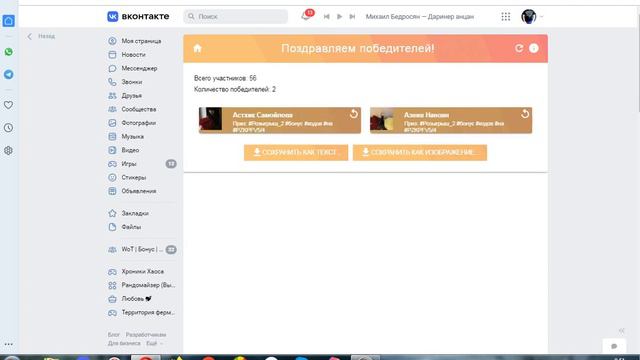Viewport: 640px width, 360px height.
Task: Open the clock history icon
Action: click(9, 128)
